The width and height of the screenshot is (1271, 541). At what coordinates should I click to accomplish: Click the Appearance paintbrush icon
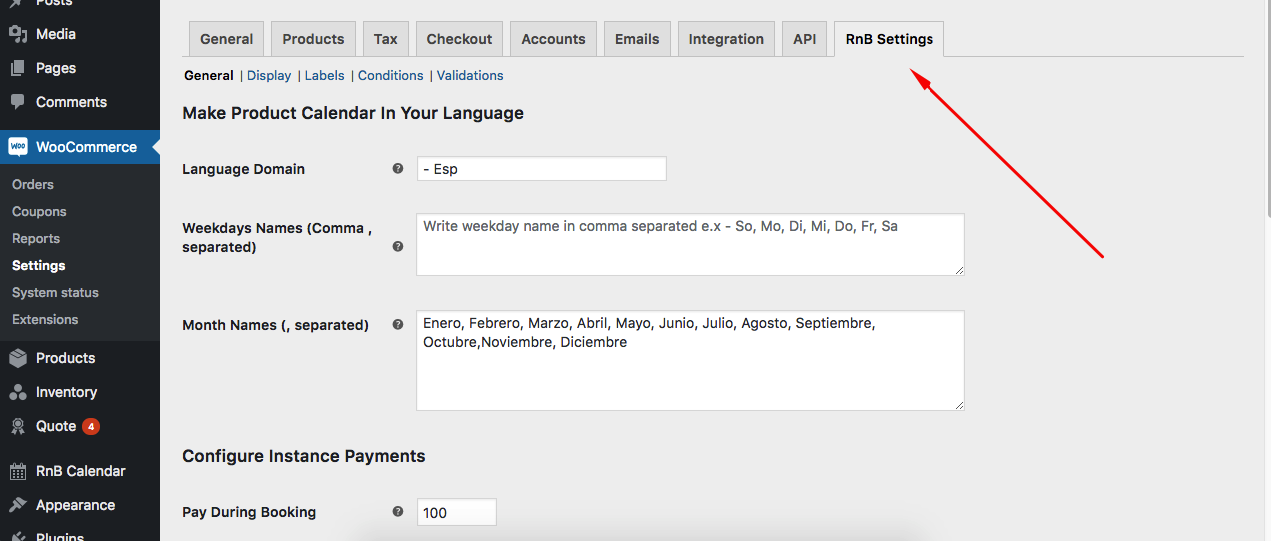point(18,505)
